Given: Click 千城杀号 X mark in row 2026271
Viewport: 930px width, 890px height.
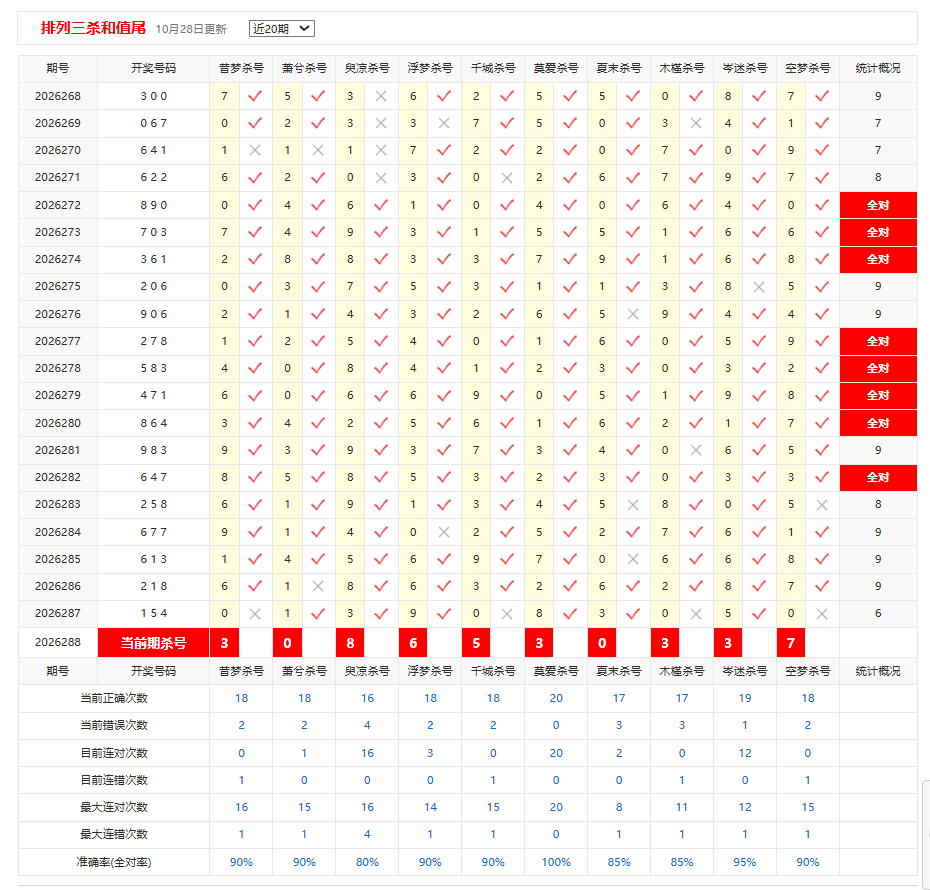Looking at the screenshot, I should 507,178.
